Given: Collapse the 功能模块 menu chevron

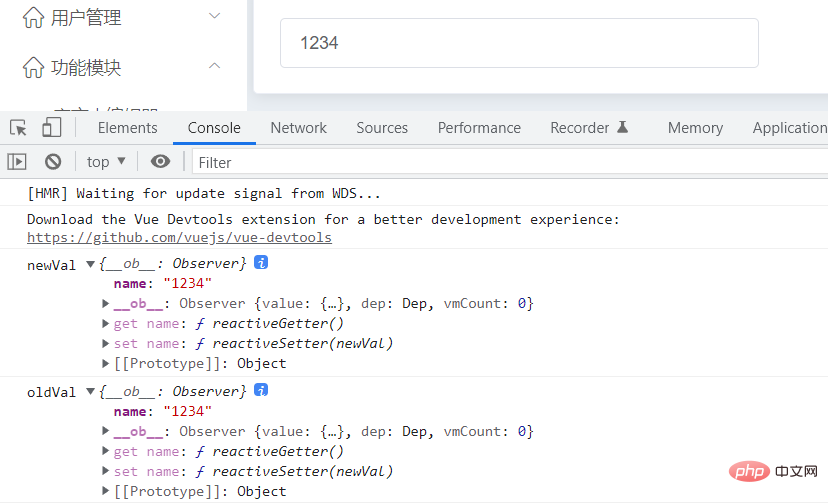Looking at the screenshot, I should 214,67.
